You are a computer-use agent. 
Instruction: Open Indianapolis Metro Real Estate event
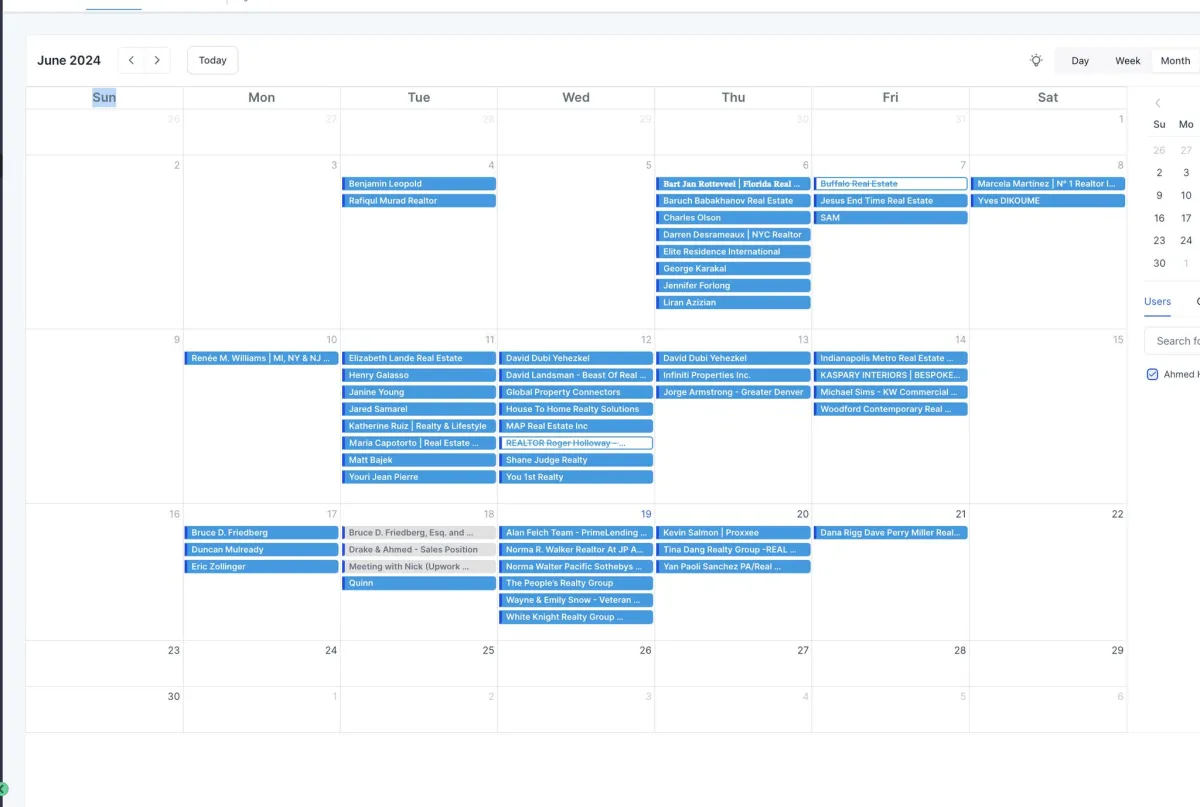[x=890, y=358]
